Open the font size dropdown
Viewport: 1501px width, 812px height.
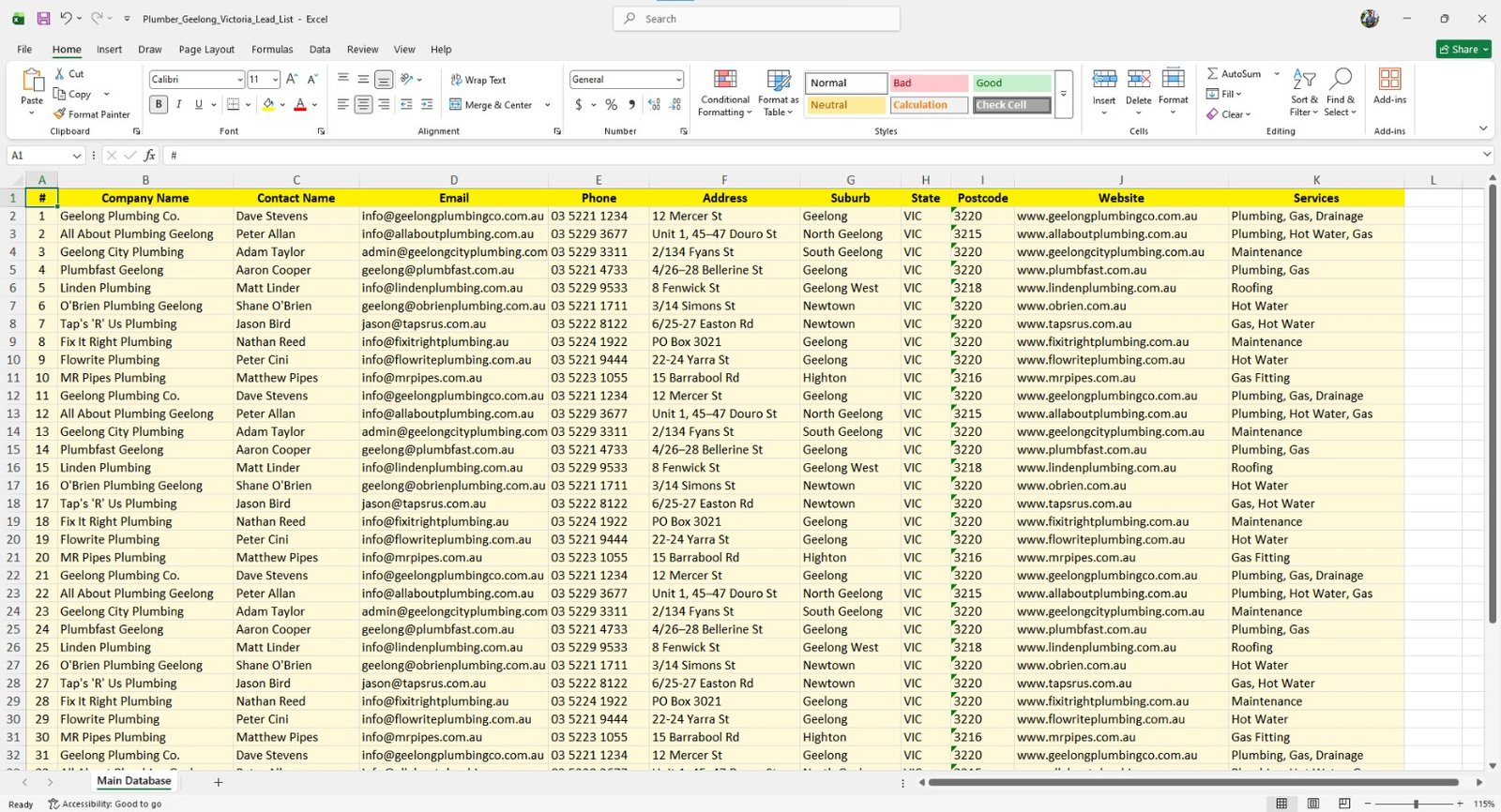[x=275, y=80]
